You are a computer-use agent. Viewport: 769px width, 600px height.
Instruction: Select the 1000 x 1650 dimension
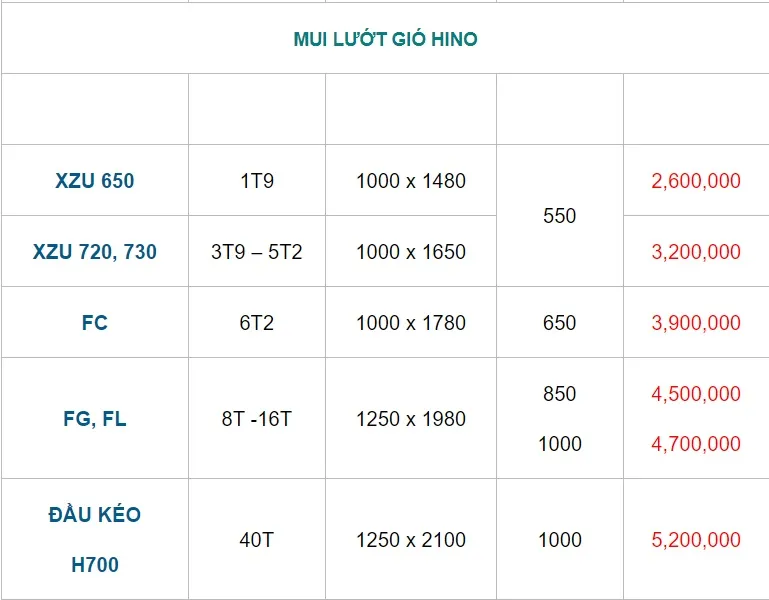pos(410,252)
